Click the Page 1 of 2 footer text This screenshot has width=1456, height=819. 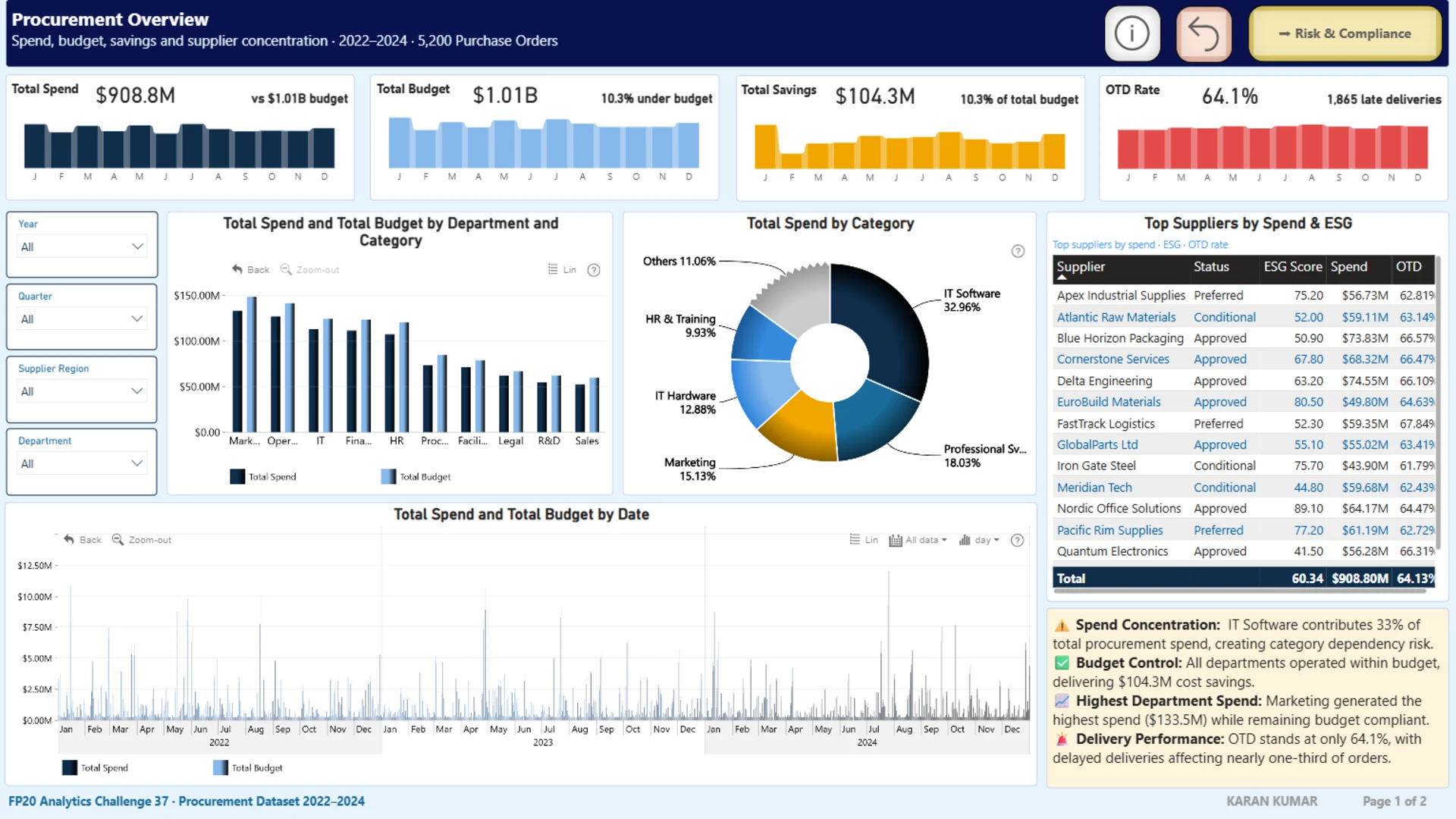click(1395, 802)
